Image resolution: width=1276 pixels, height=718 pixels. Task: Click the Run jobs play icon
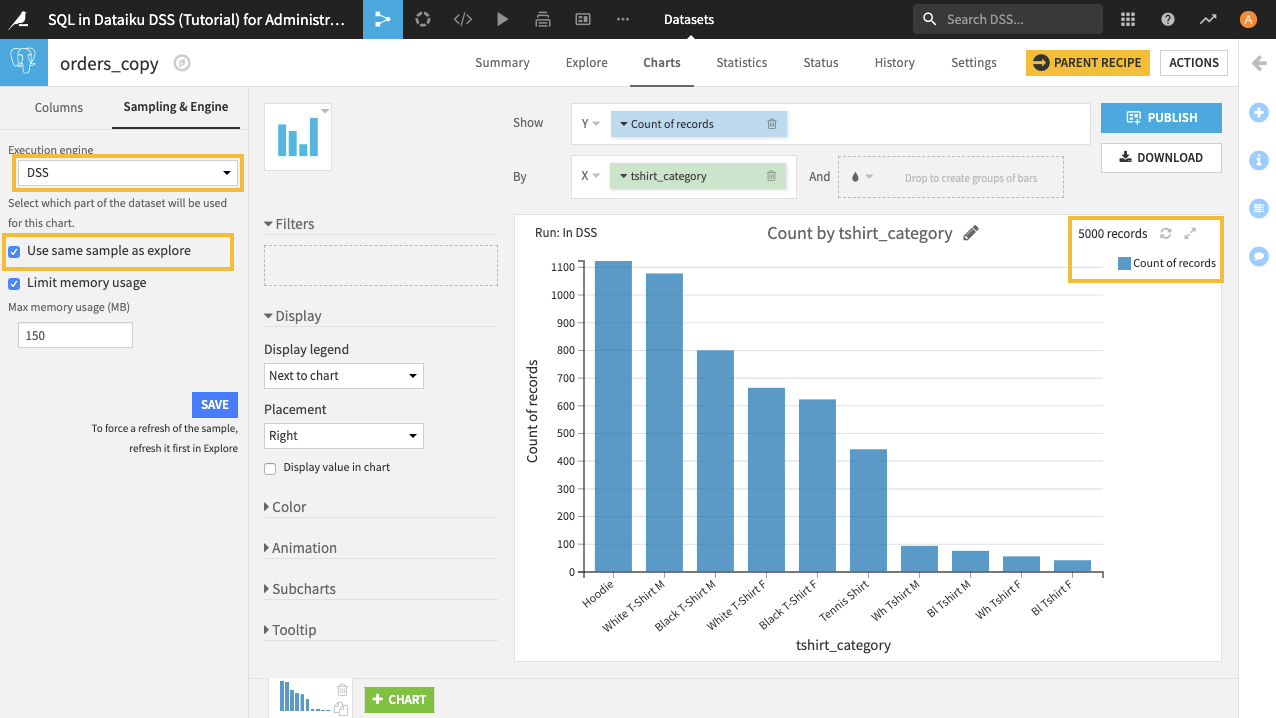[502, 19]
